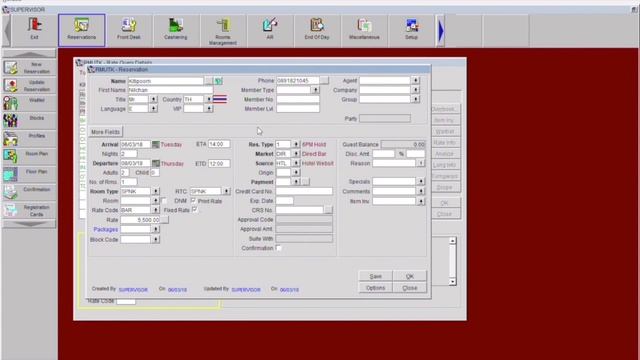
Task: Expand the Block Code dropdown
Action: pos(156,240)
